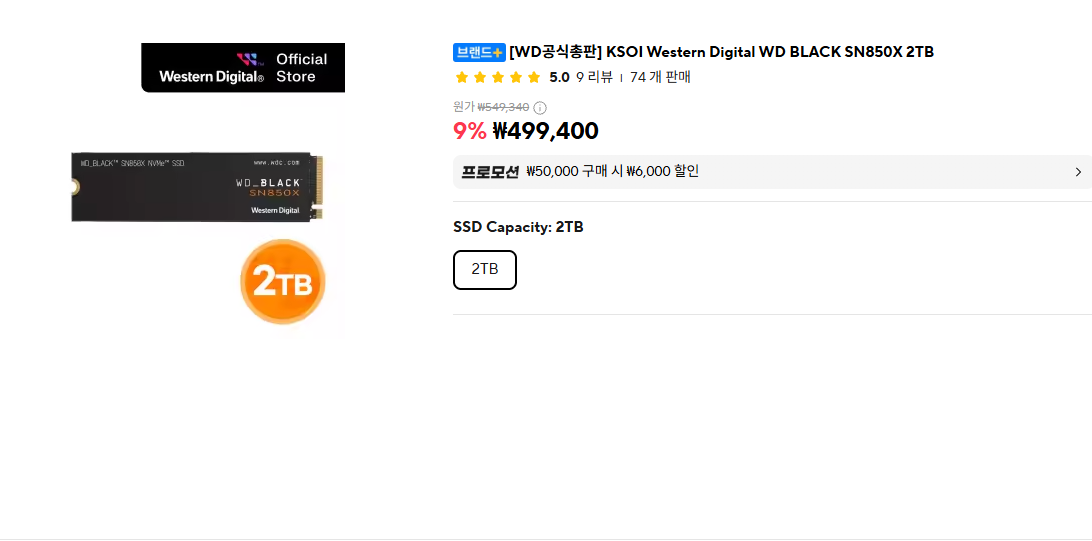The image size is (1092, 541).
Task: Click the colorful W logo in store banner
Action: pos(247,59)
